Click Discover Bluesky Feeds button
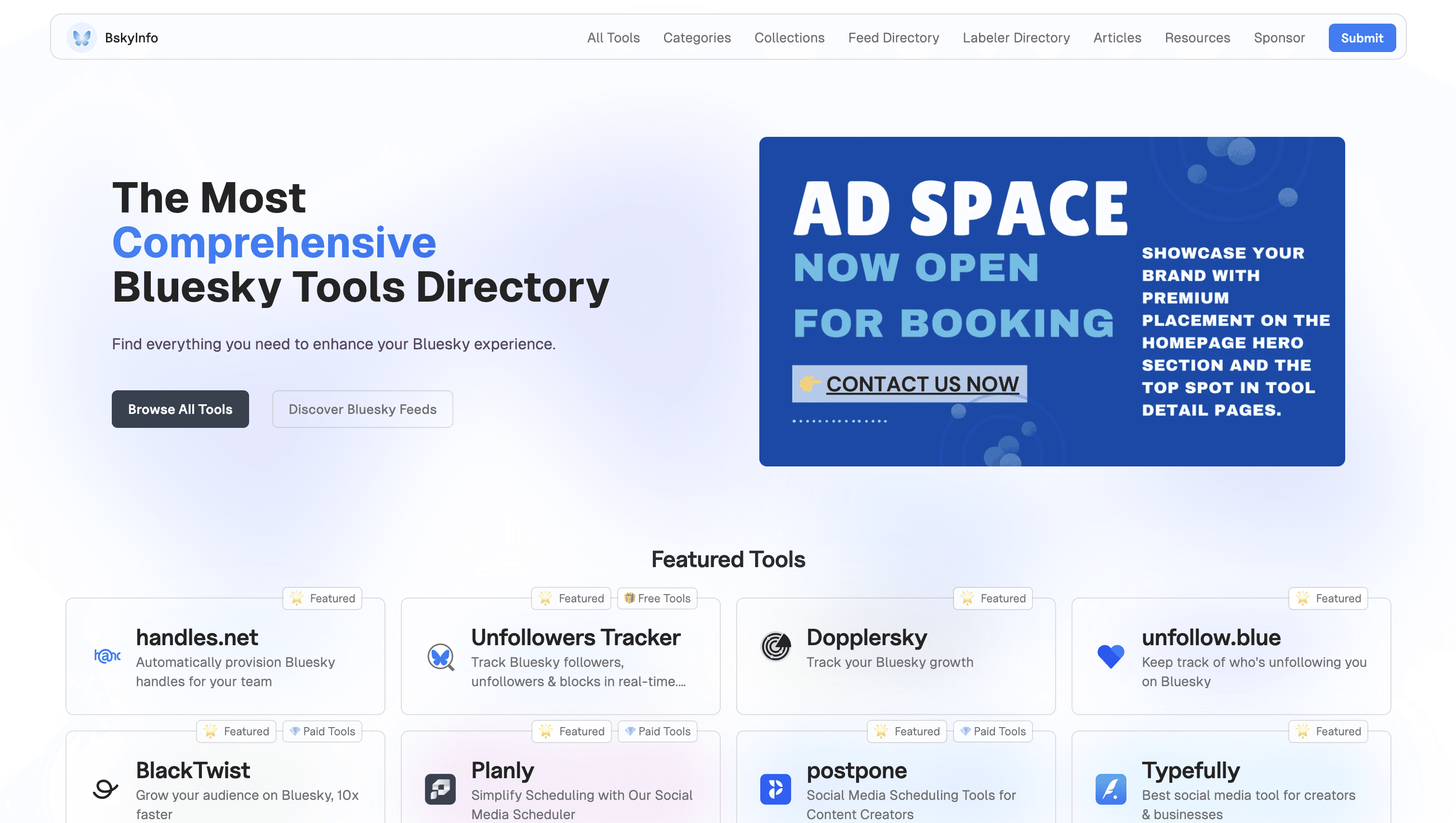The image size is (1456, 823). click(x=362, y=409)
